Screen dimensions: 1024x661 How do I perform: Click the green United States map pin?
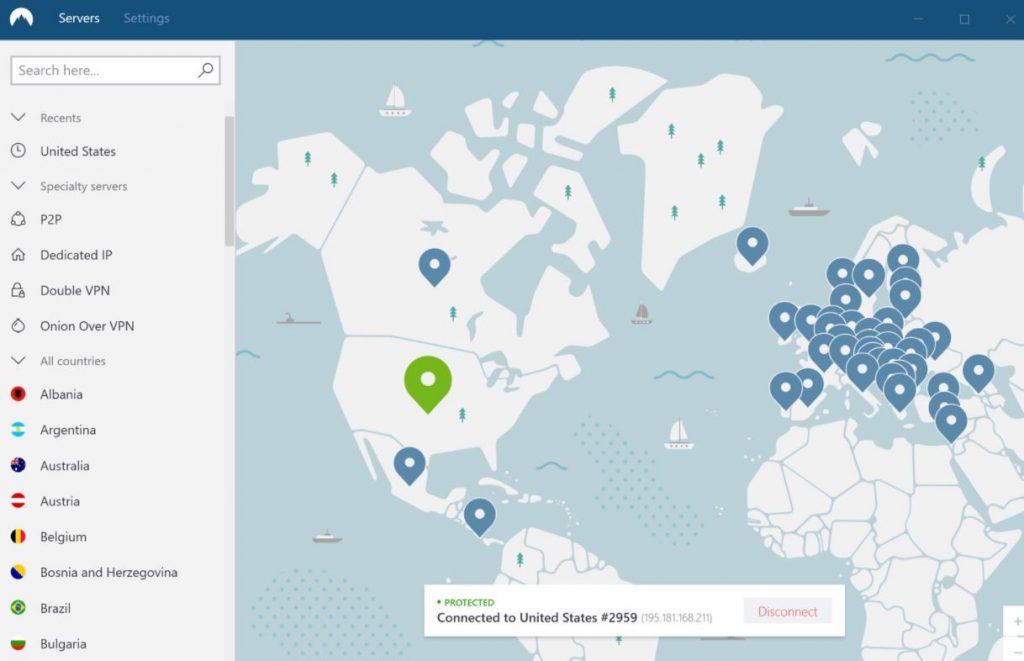tap(428, 383)
